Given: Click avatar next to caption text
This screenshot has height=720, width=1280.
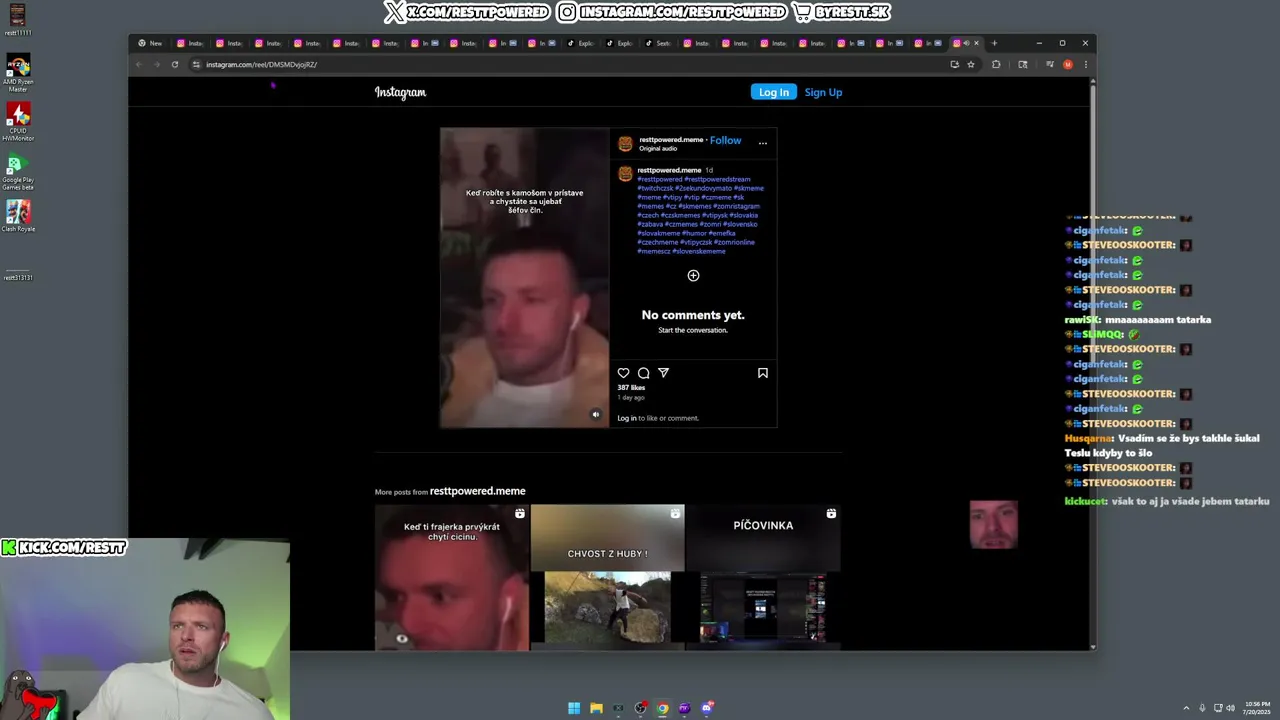Looking at the screenshot, I should pyautogui.click(x=625, y=174).
